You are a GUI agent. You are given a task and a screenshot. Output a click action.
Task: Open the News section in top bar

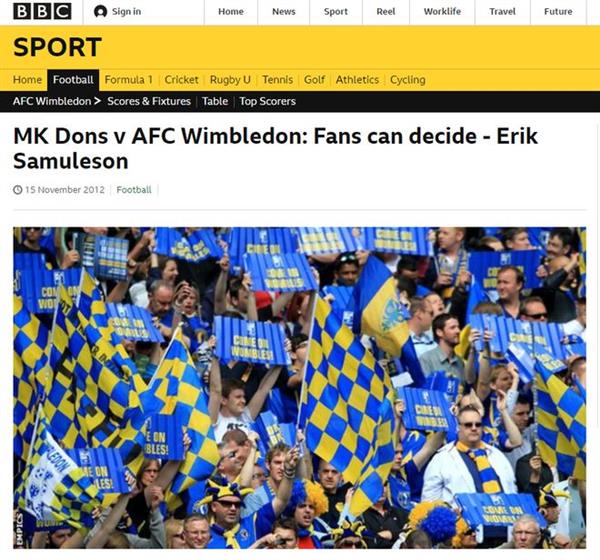click(284, 12)
